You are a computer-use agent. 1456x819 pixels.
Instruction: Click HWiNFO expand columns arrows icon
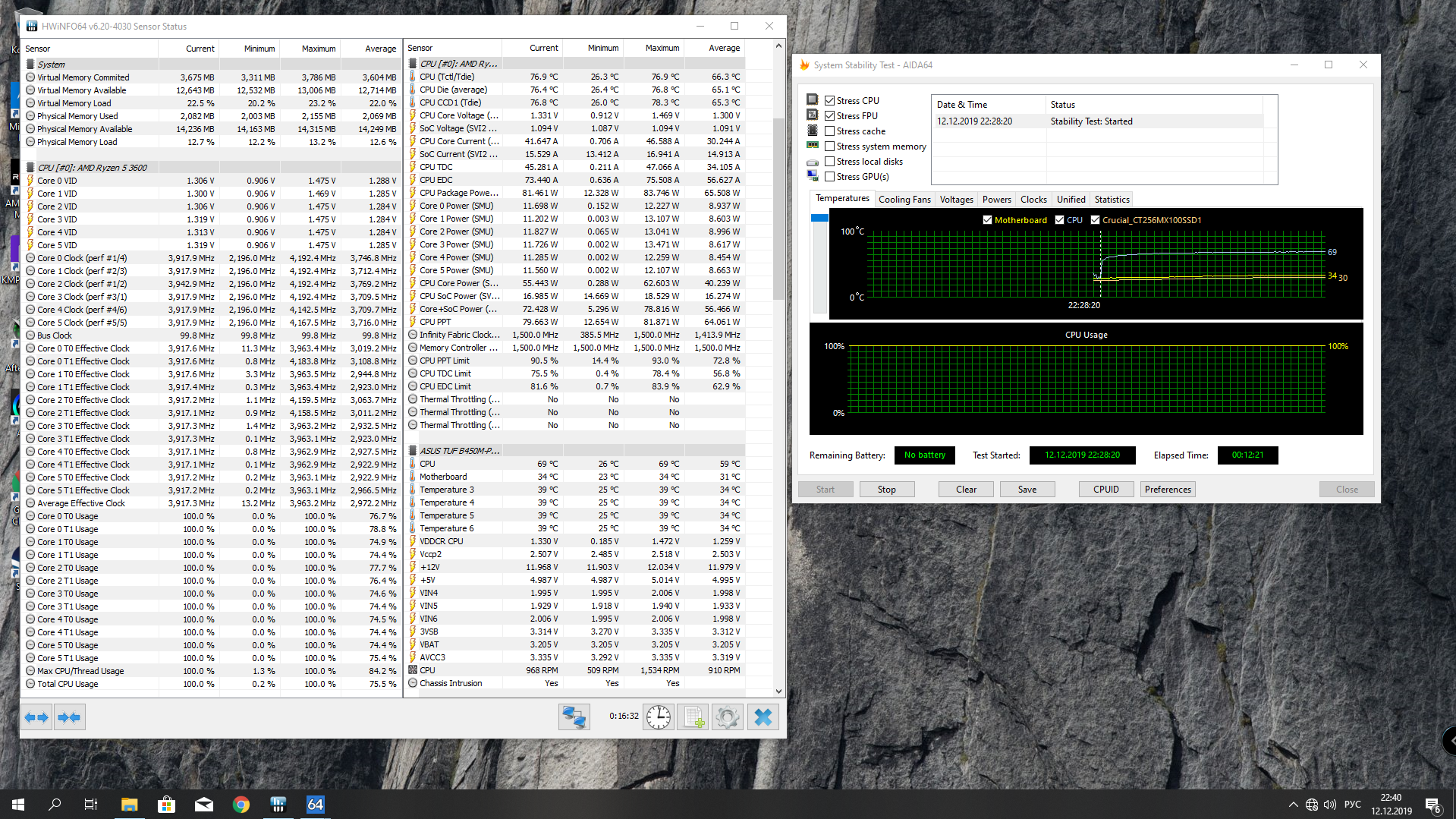point(36,717)
